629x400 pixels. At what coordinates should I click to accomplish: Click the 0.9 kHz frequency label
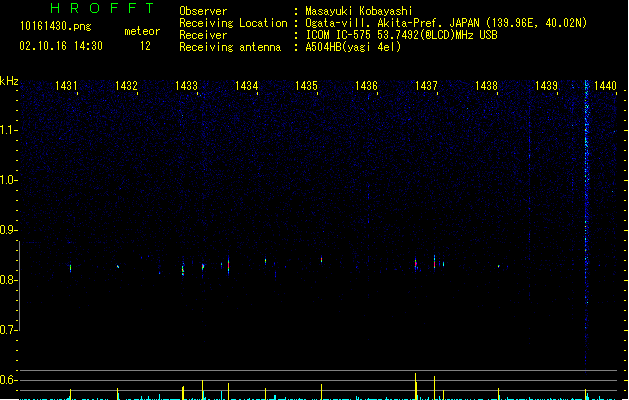coord(8,230)
